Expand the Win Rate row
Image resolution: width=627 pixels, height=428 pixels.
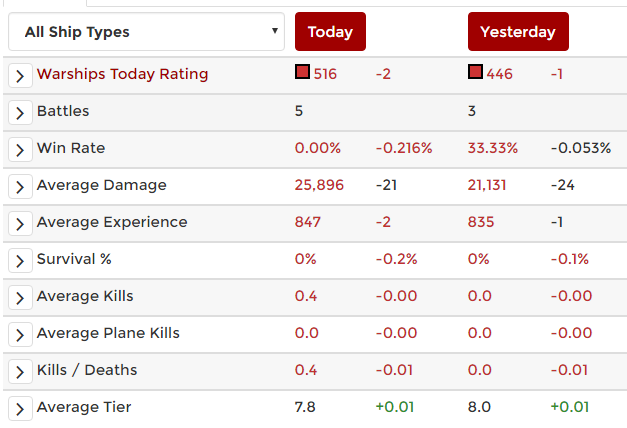[x=19, y=149]
